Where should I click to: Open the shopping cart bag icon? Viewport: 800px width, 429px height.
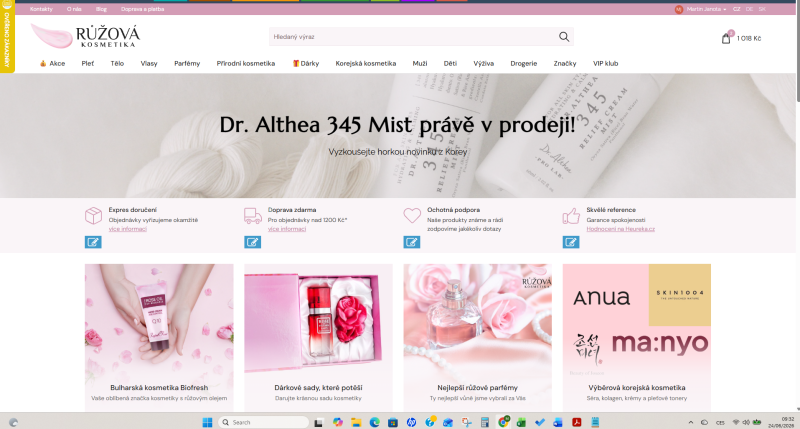726,38
